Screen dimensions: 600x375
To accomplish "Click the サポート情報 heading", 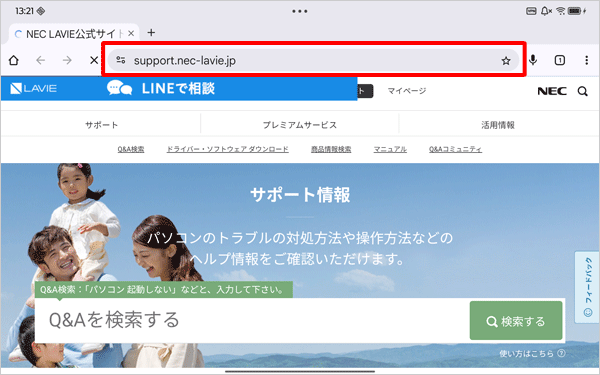I will click(x=300, y=194).
